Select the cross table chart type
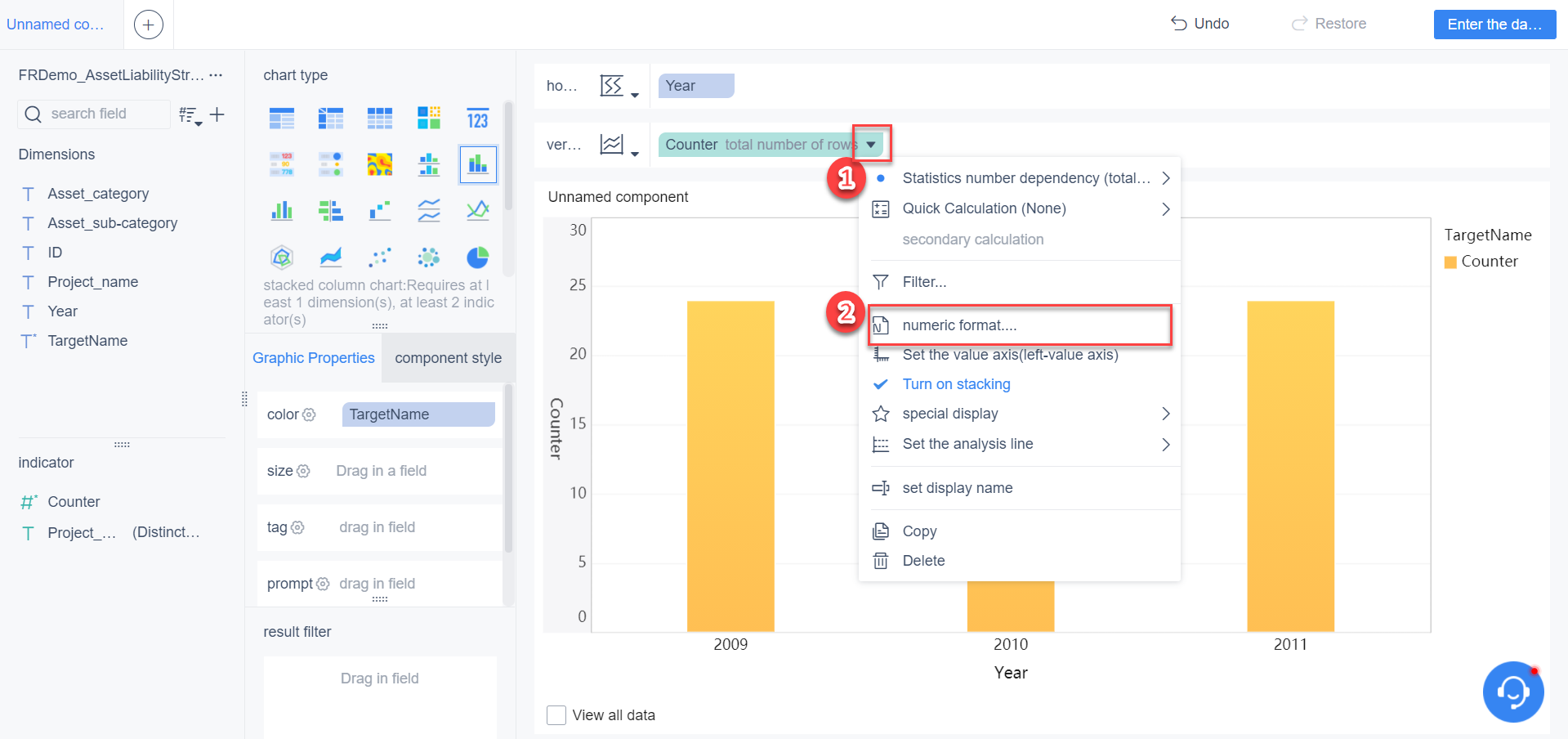The image size is (1568, 739). pyautogui.click(x=331, y=119)
